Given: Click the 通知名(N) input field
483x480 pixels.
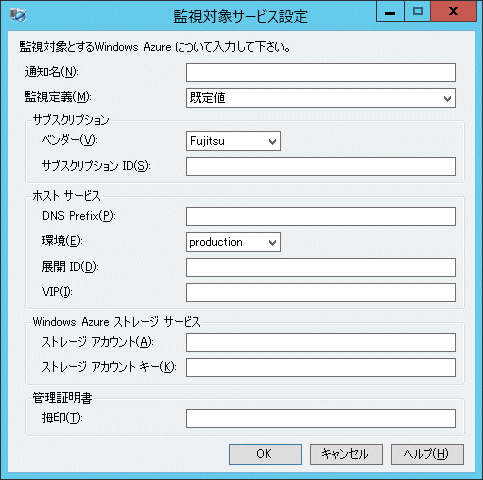Looking at the screenshot, I should 321,73.
